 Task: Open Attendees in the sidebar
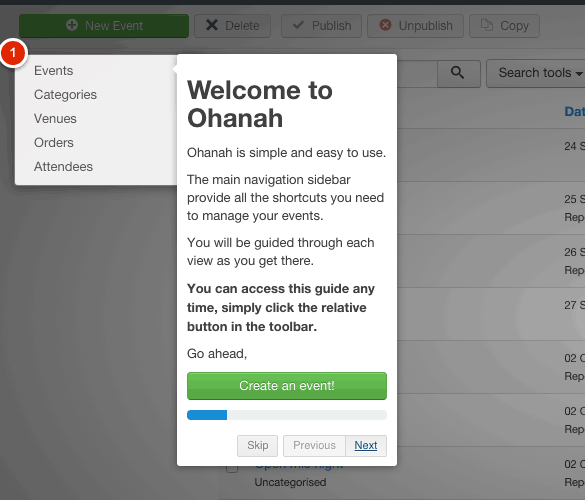coord(63,166)
